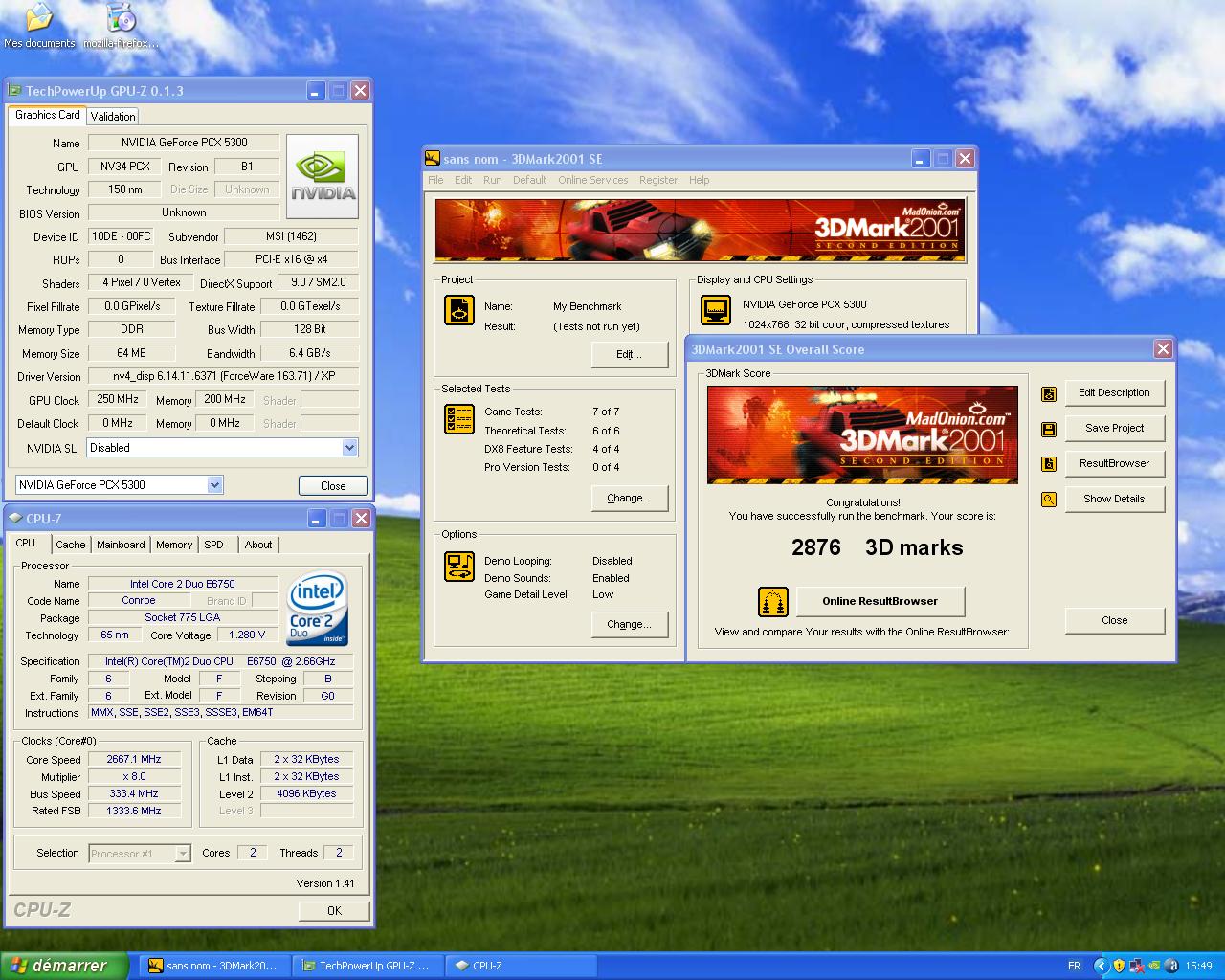Switch to the TechPowerUp GPU-Z taskbar button
The width and height of the screenshot is (1225, 980).
click(x=367, y=966)
